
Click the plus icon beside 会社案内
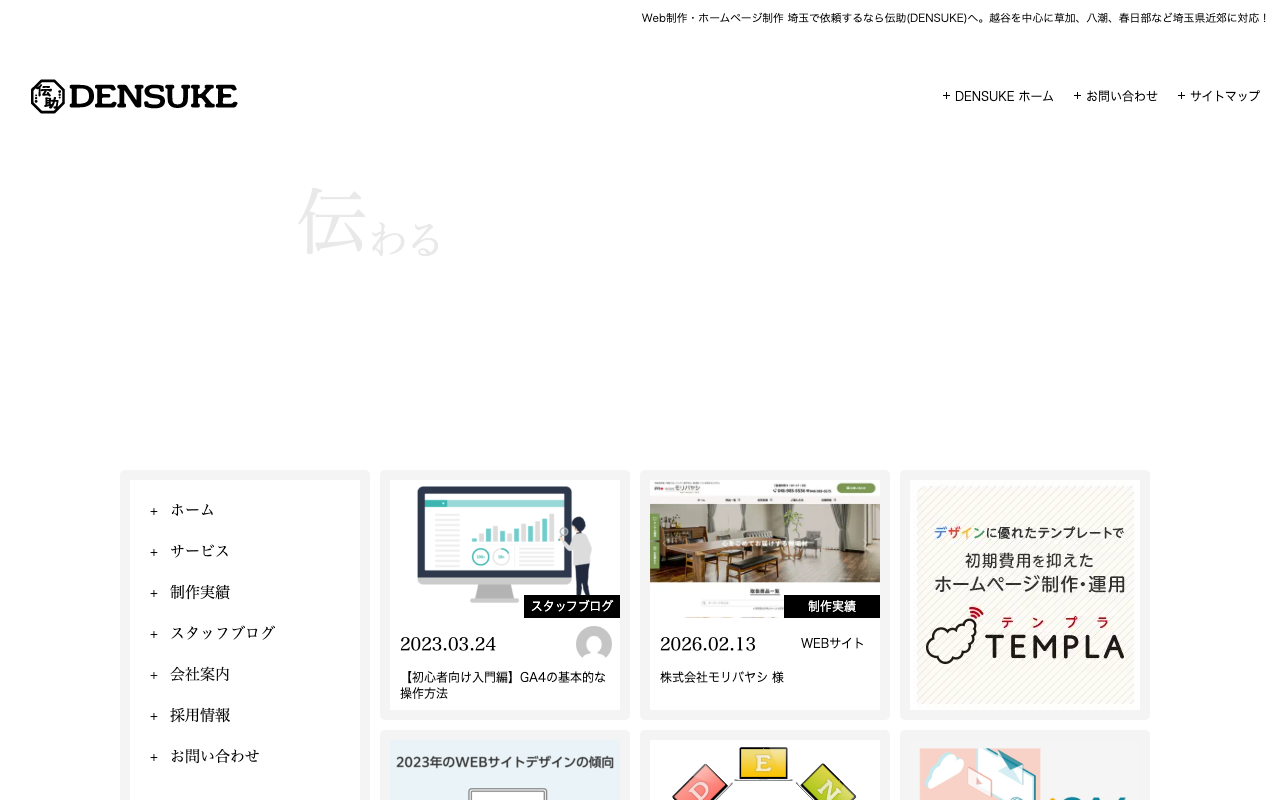pyautogui.click(x=154, y=675)
